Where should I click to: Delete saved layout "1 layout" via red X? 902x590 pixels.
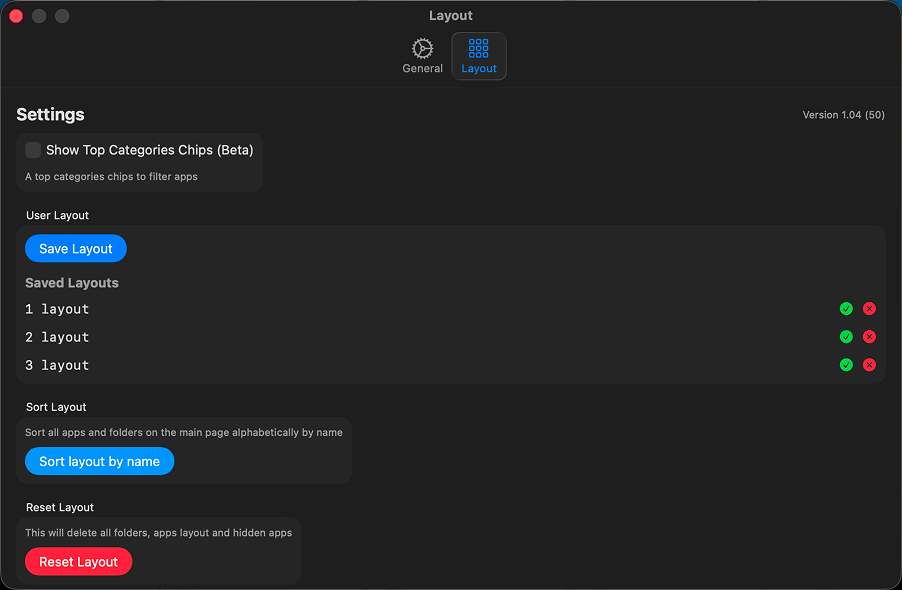click(x=869, y=309)
